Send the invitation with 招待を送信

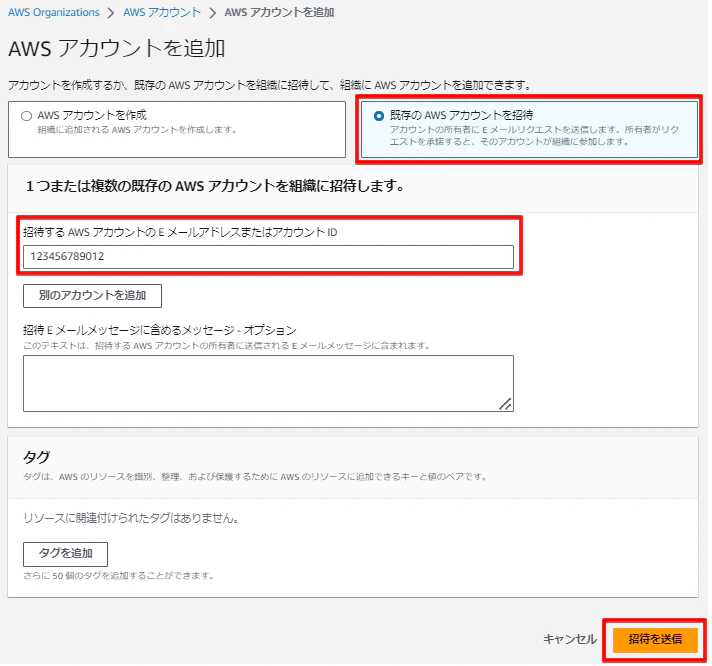point(655,639)
